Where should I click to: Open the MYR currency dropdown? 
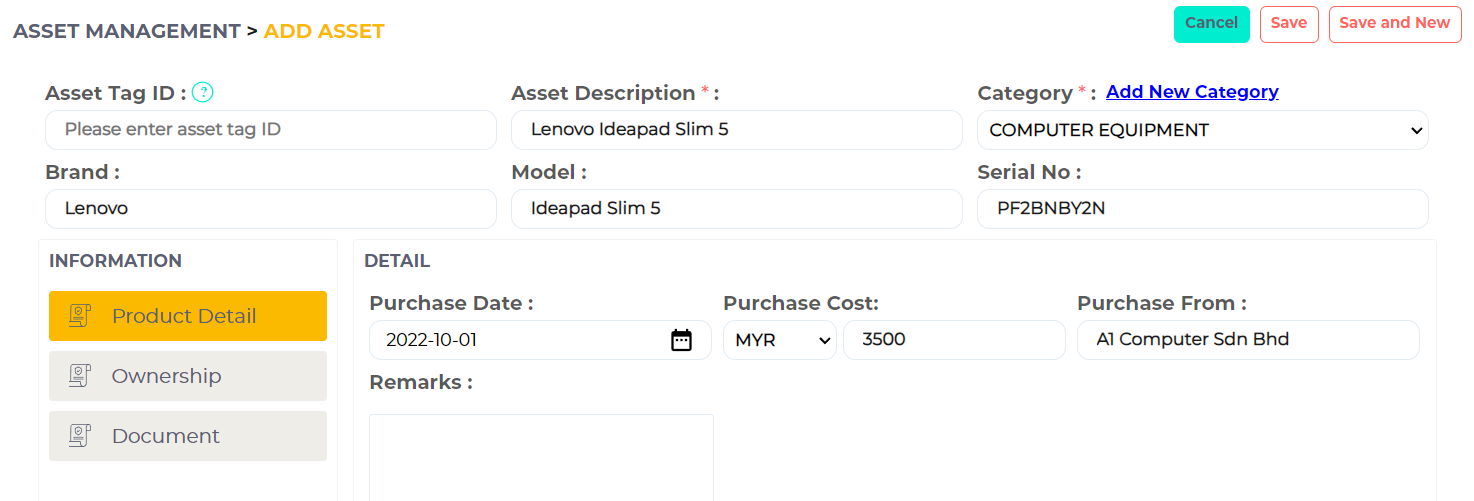pos(780,340)
